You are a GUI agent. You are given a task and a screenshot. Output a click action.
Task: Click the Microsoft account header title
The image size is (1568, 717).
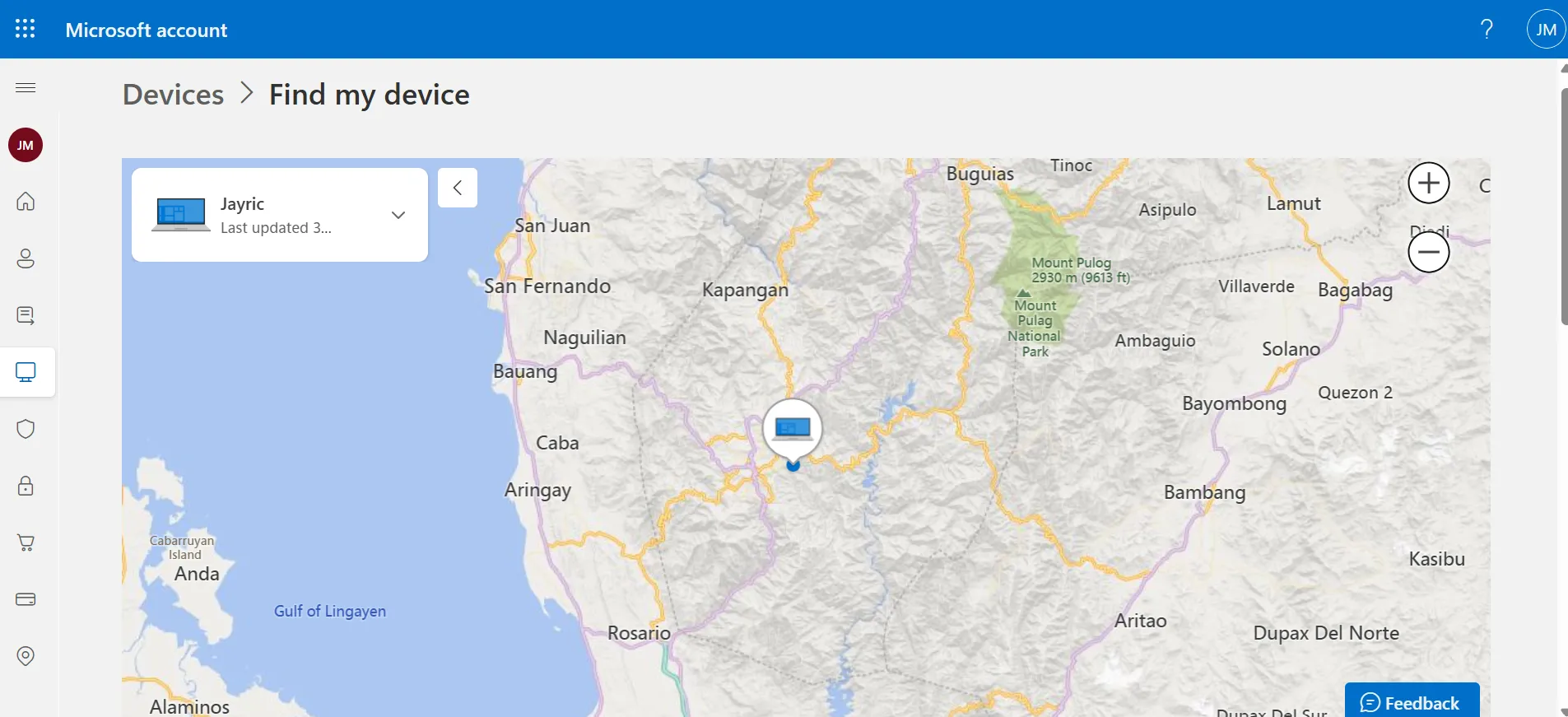[147, 30]
